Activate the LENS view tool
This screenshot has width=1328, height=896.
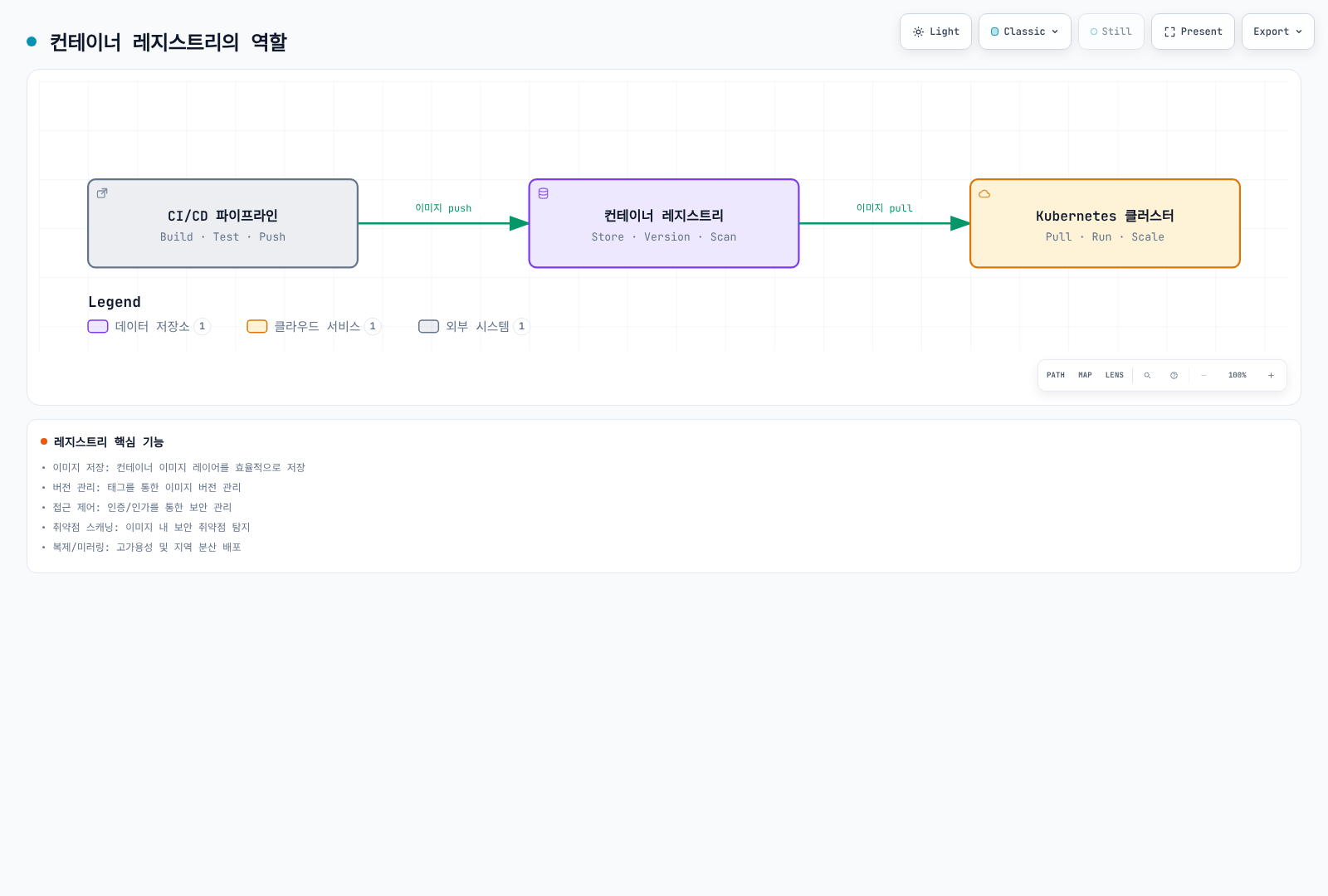(1115, 375)
